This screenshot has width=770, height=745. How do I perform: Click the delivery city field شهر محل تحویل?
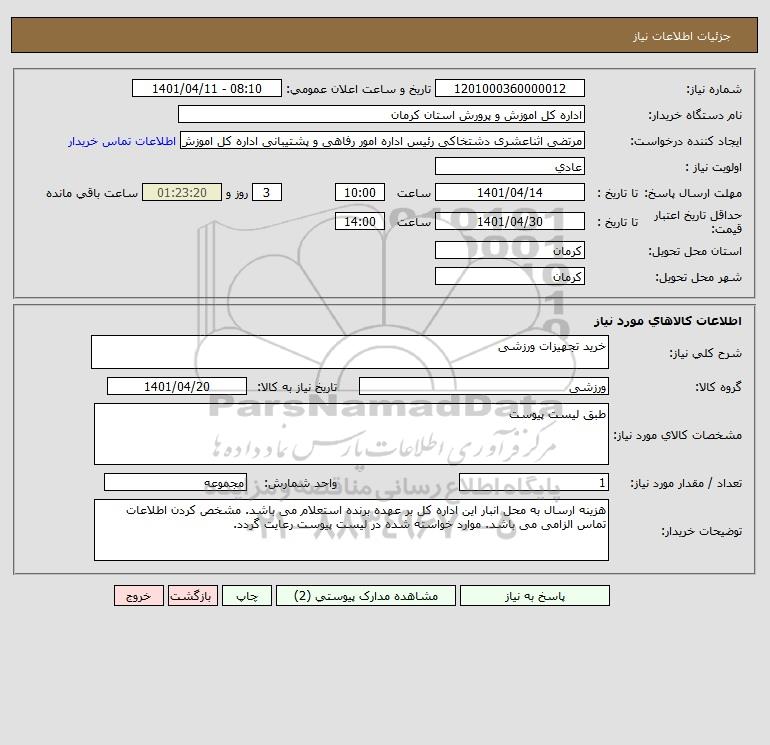(x=510, y=276)
